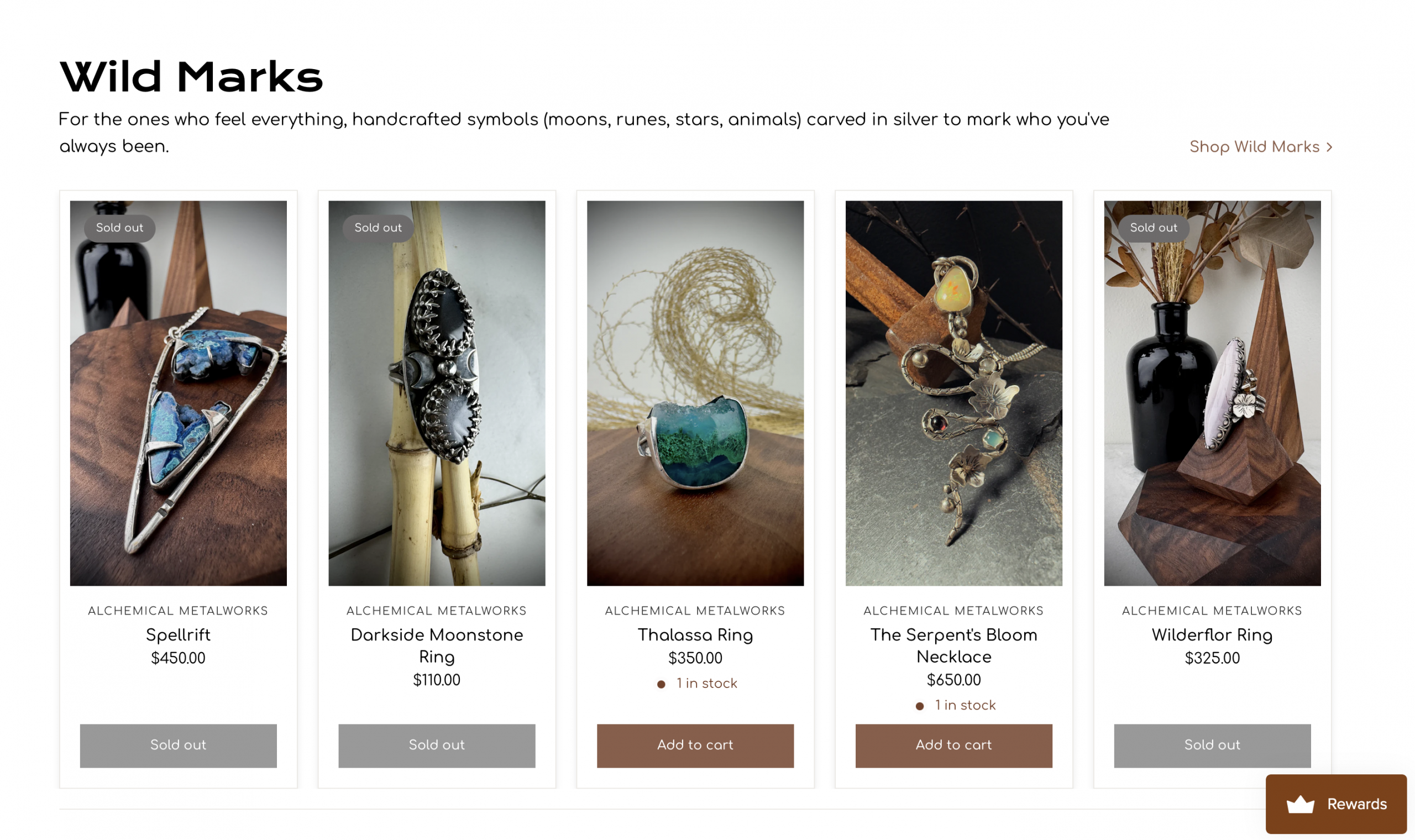Viewport: 1415px width, 840px height.
Task: Click Sold out button under Darkside Moonstone Ring
Action: point(437,746)
